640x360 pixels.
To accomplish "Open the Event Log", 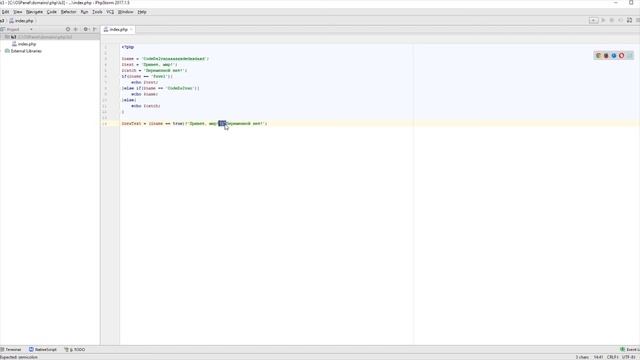I will point(630,350).
